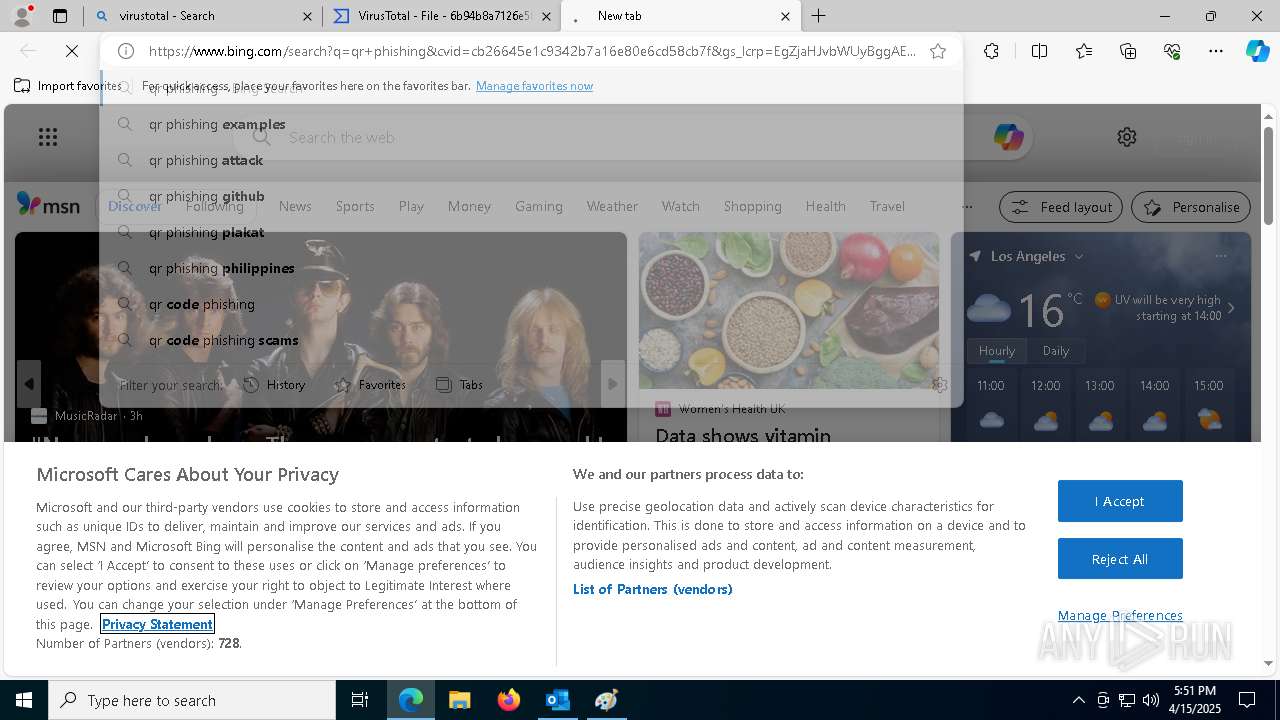Viewport: 1280px width, 720px height.
Task: Switch to VirusTotal - File tab
Action: point(444,16)
